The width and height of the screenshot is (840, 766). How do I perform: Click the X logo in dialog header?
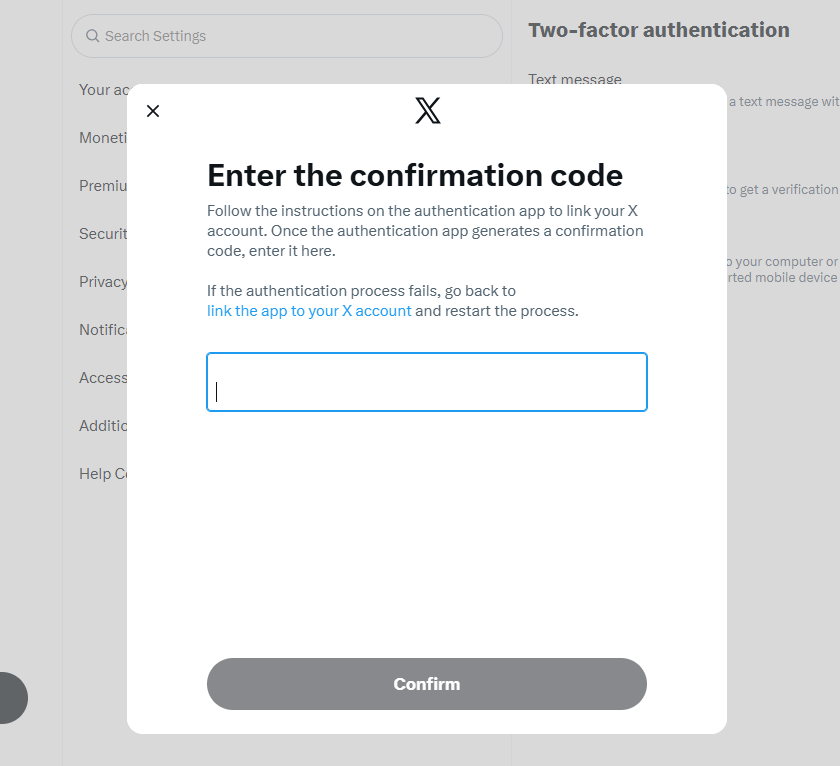428,111
